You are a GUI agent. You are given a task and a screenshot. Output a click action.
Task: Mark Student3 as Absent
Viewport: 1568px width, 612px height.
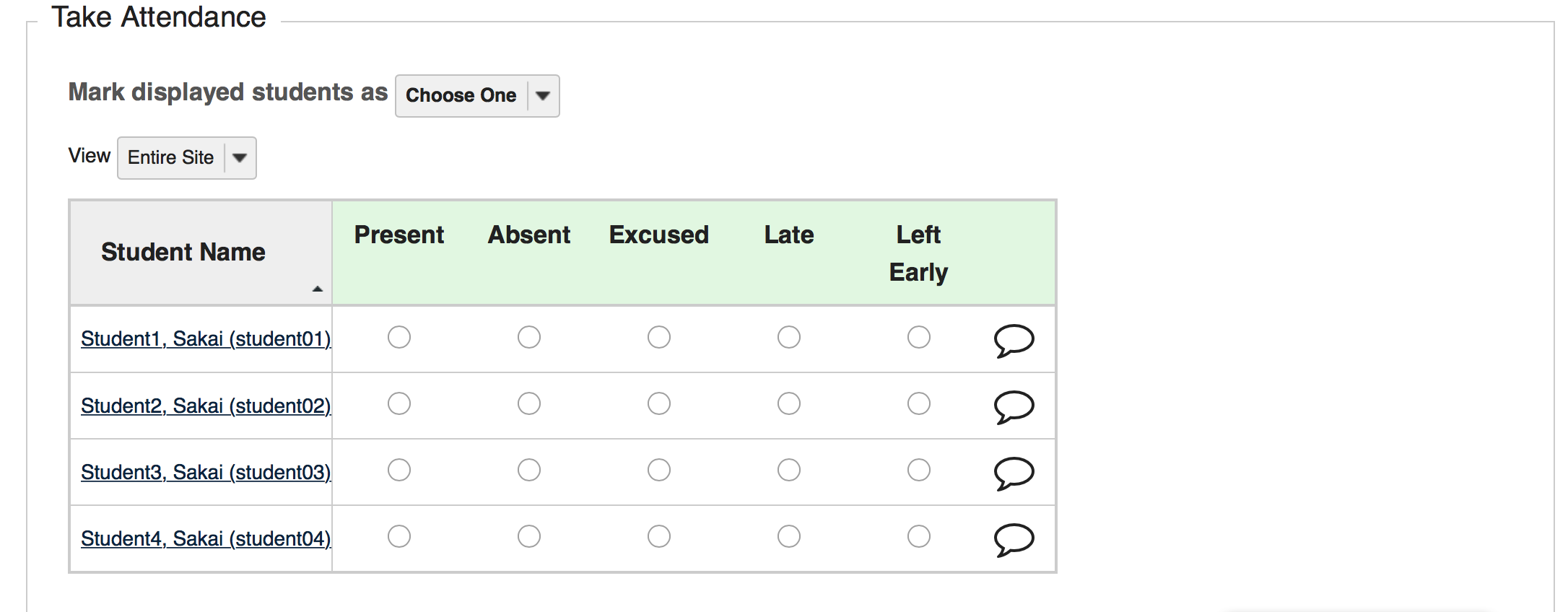529,470
